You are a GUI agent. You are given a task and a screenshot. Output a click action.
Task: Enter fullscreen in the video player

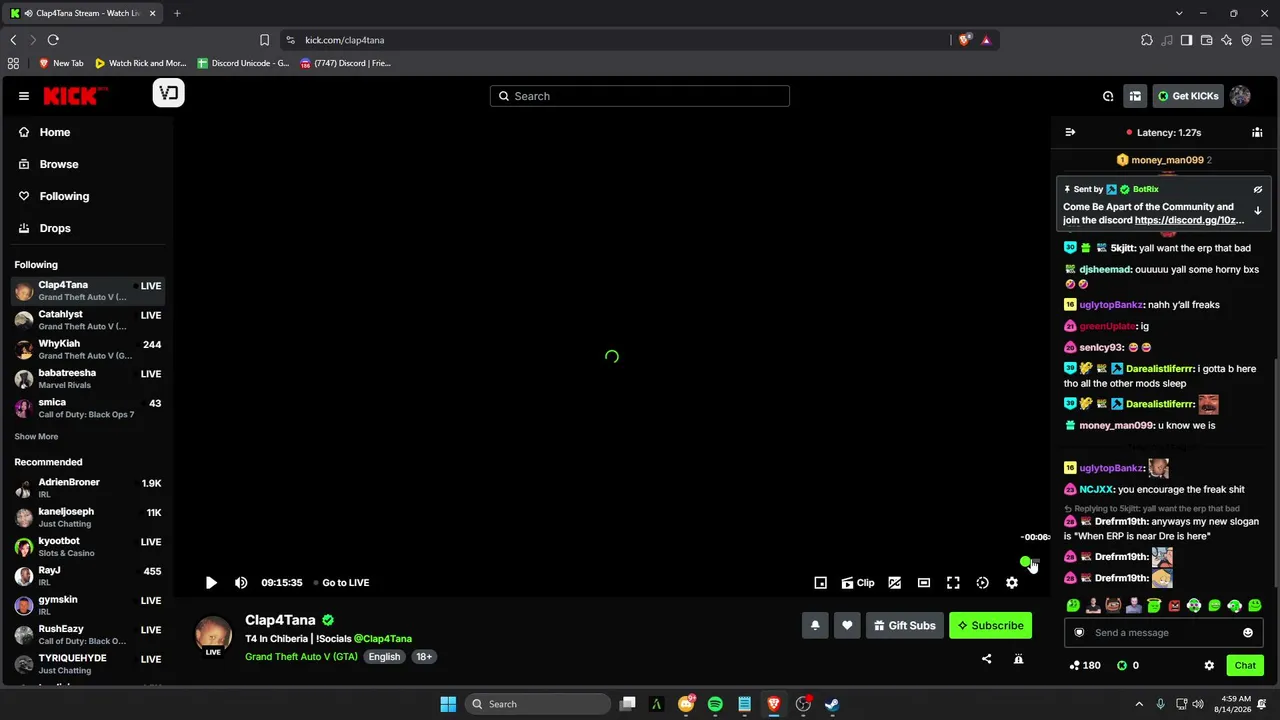coord(953,583)
